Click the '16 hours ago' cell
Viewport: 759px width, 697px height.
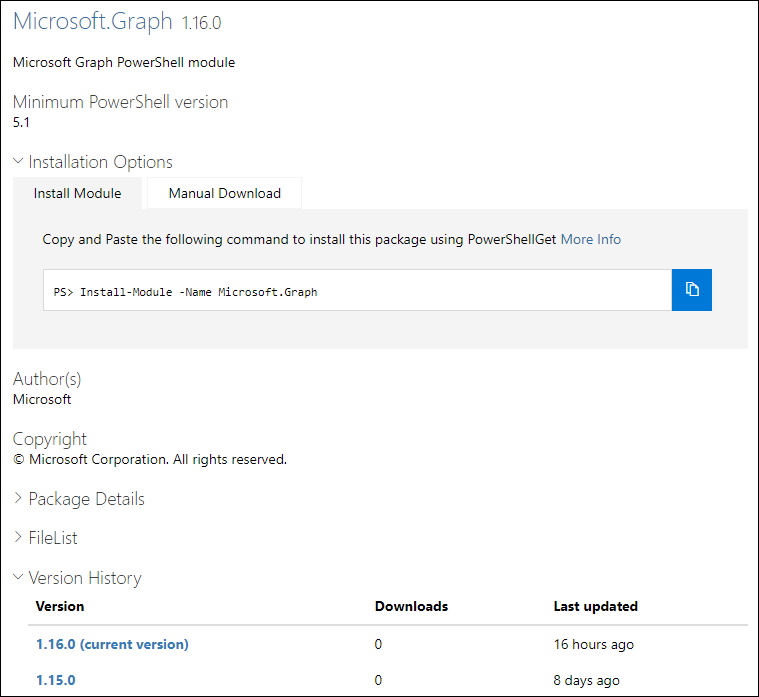coord(593,644)
